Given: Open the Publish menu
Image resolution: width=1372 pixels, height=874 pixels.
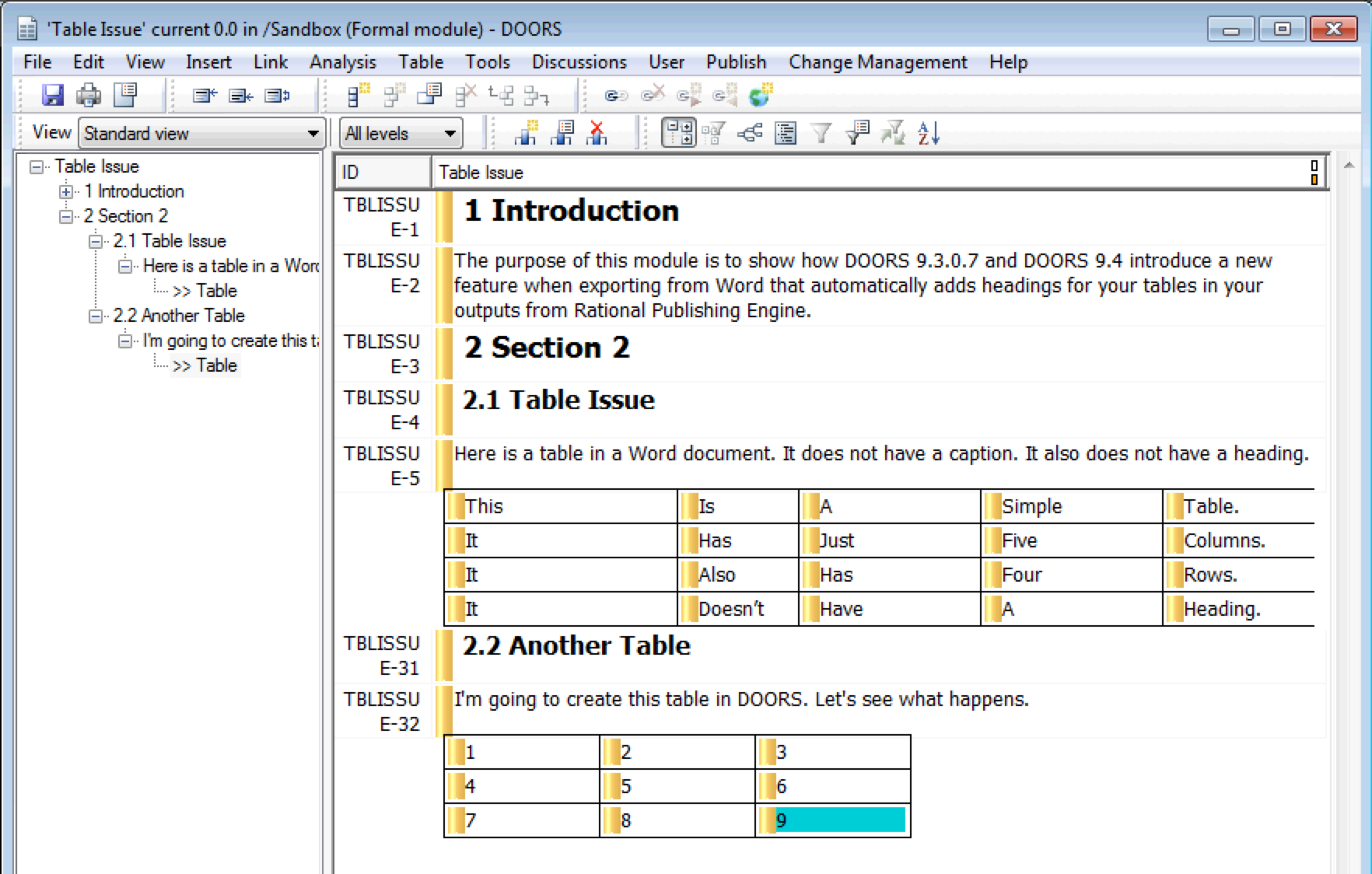Looking at the screenshot, I should pyautogui.click(x=736, y=62).
